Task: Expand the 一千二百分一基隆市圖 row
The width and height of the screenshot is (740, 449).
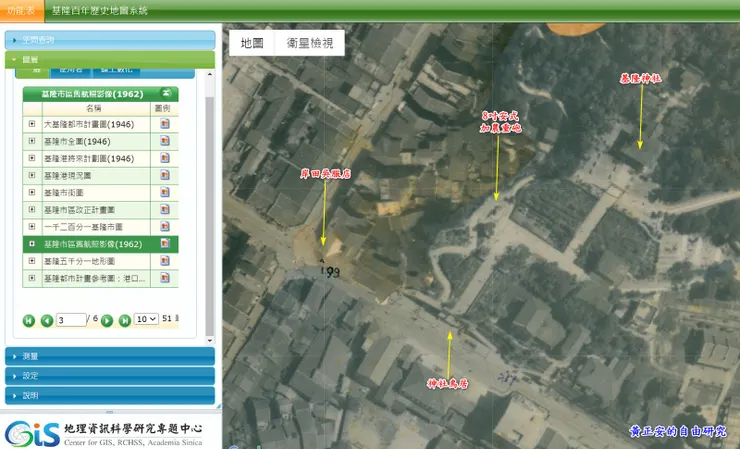Action: [32, 226]
